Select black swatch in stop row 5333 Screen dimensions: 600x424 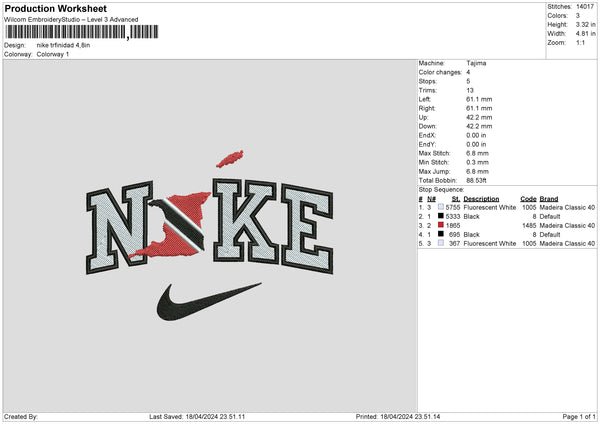click(x=441, y=216)
